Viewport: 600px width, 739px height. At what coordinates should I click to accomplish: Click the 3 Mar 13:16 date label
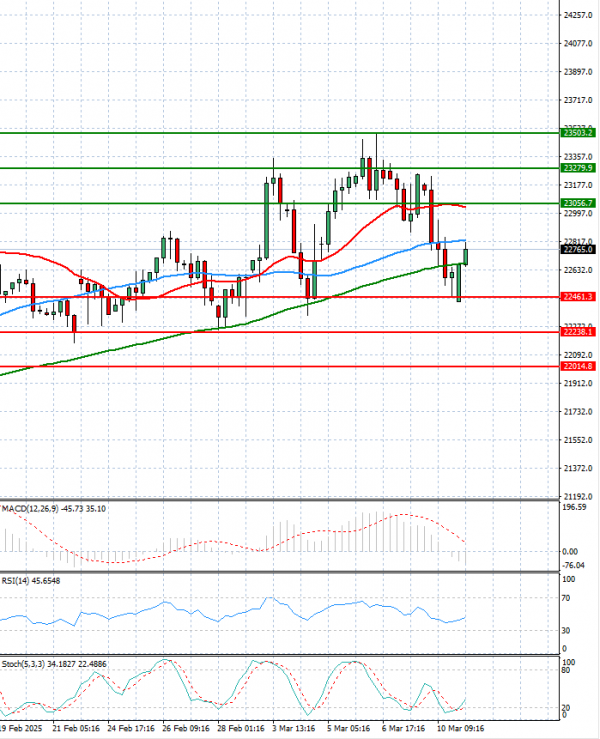point(294,728)
